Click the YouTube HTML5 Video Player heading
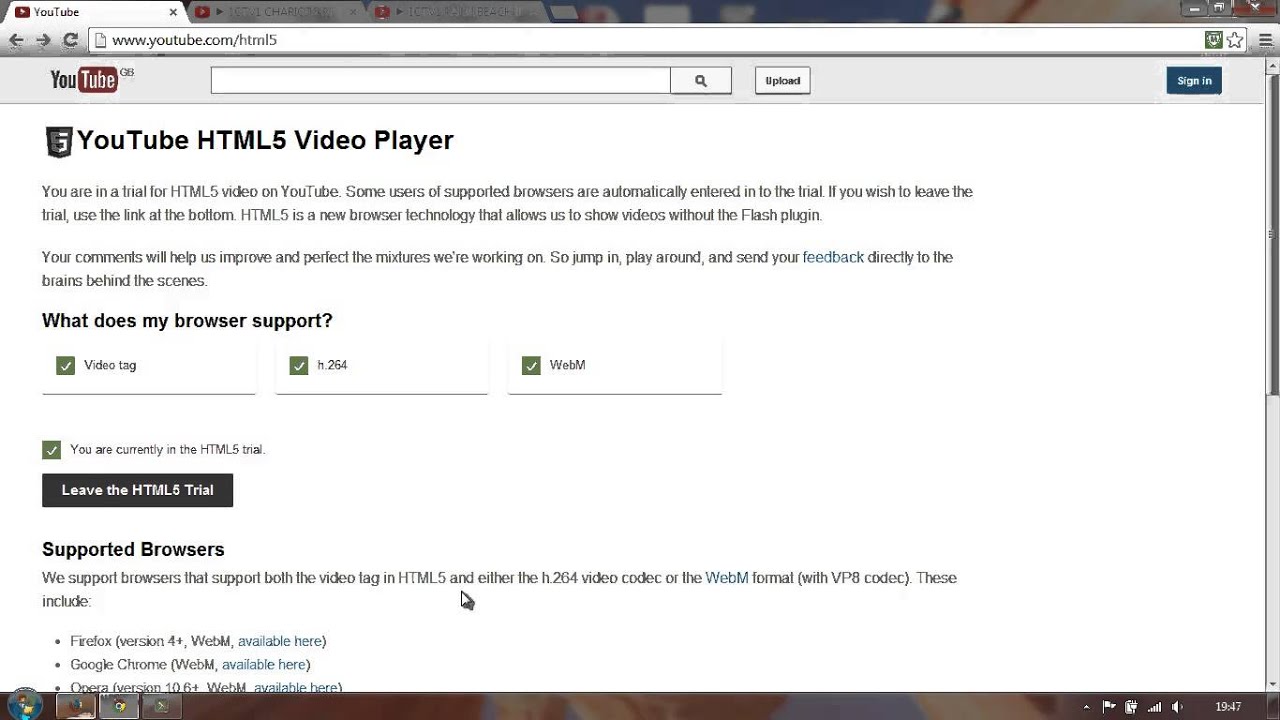 265,140
